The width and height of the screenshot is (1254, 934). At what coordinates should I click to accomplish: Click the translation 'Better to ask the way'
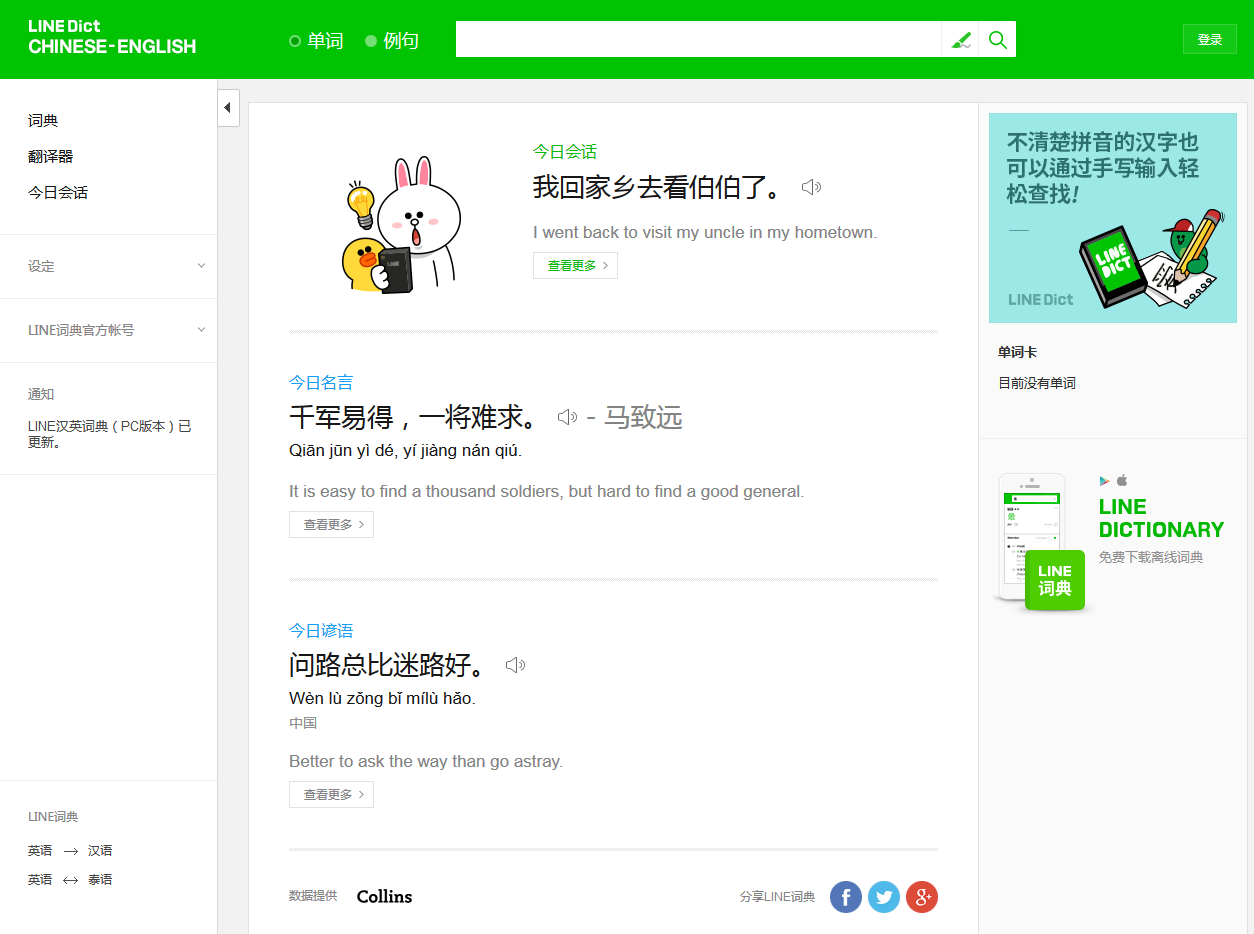click(x=426, y=762)
